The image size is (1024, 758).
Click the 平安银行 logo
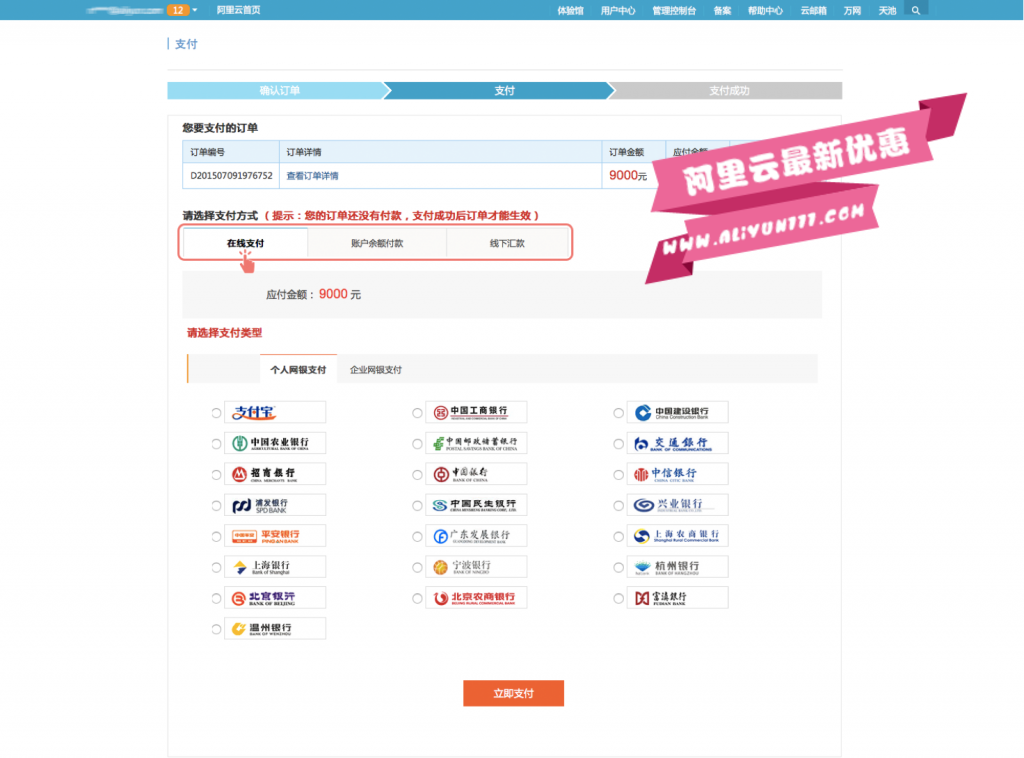275,536
